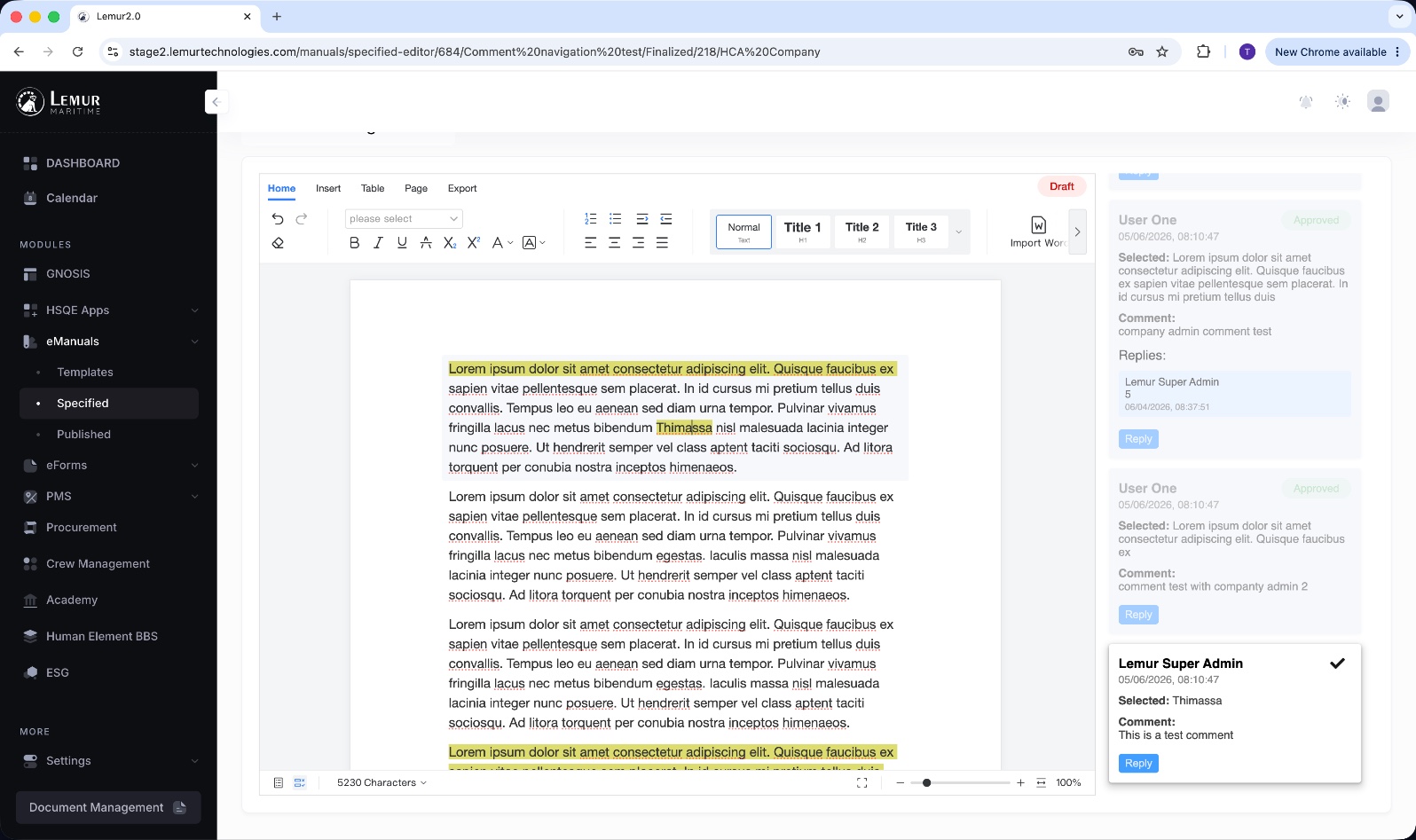This screenshot has height=840, width=1416.
Task: Zoom in with the plus icon
Action: [x=1020, y=782]
